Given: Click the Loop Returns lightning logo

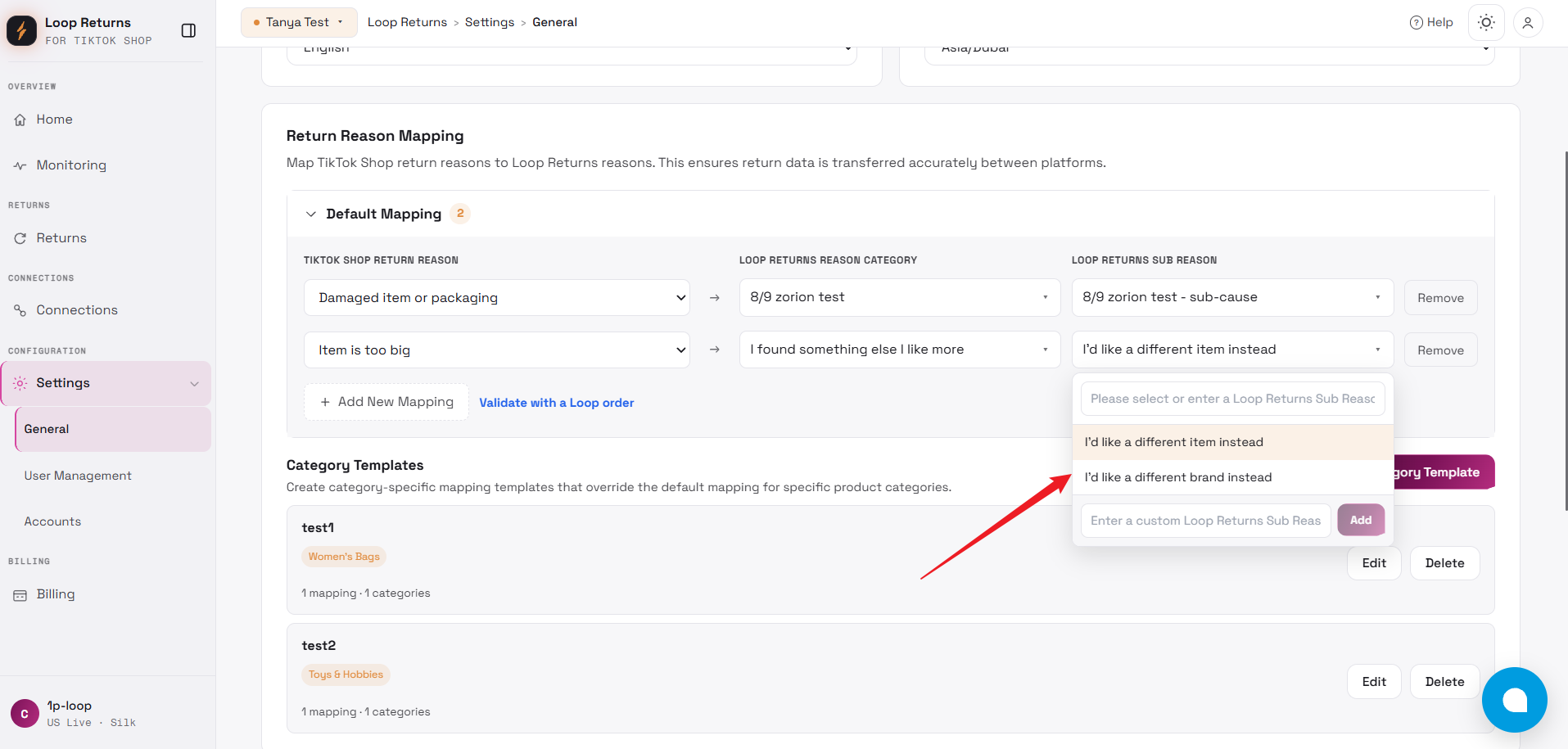Looking at the screenshot, I should coord(21,30).
